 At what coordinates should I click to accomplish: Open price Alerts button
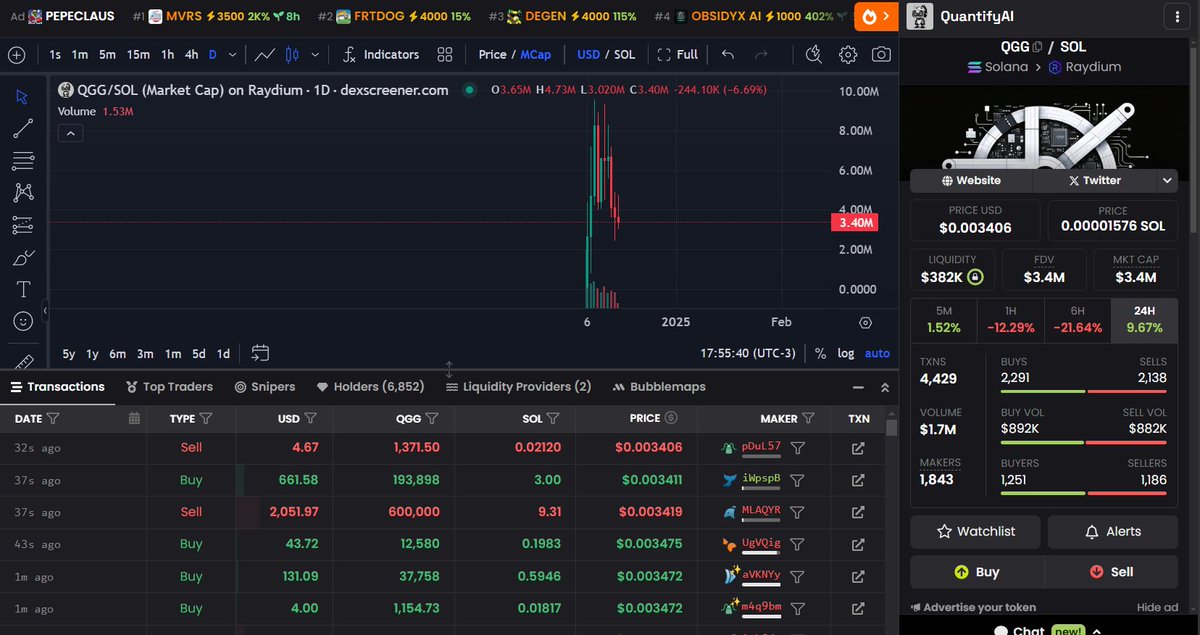[1112, 532]
